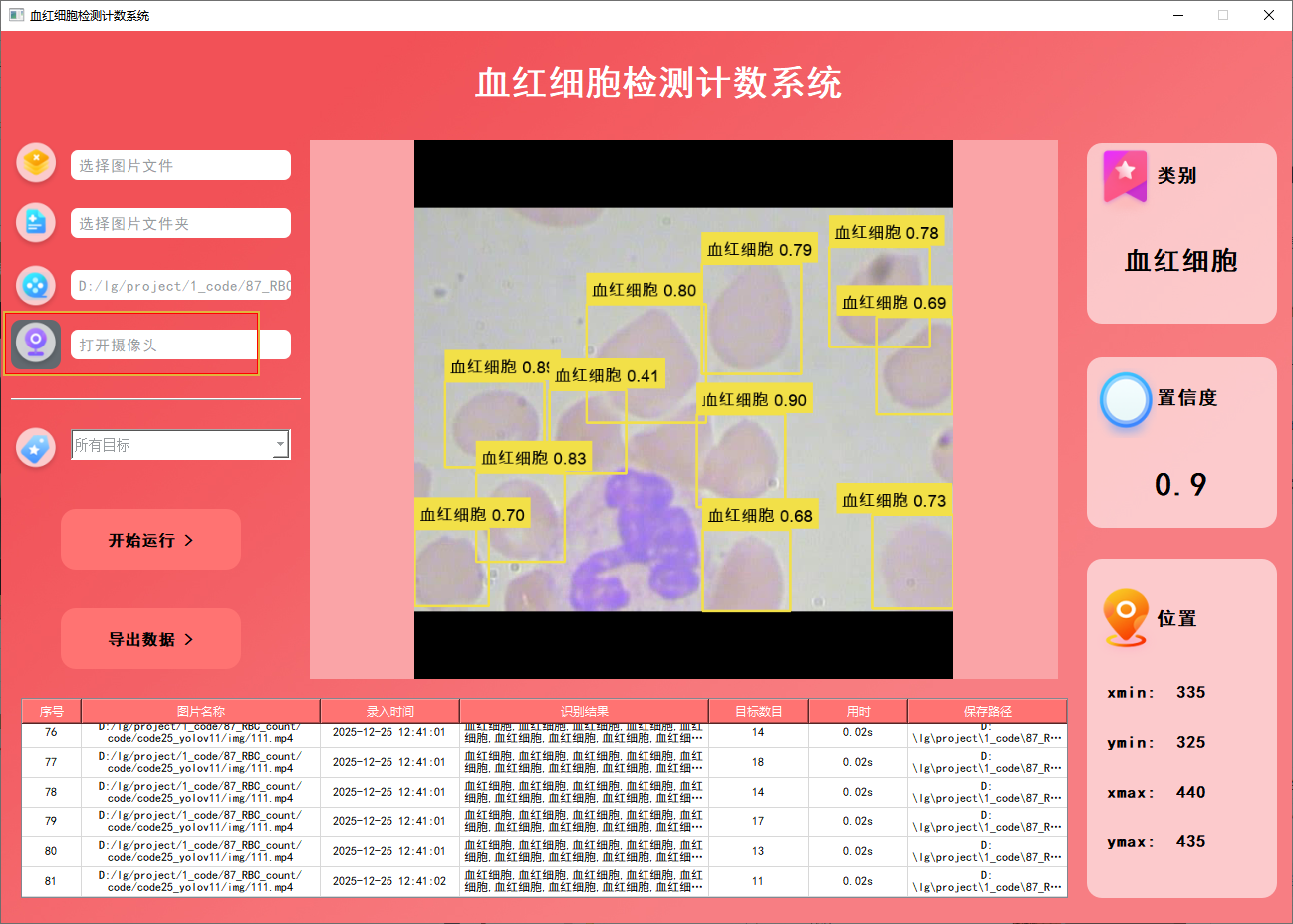Click the select image file icon
The width and height of the screenshot is (1293, 924).
click(36, 162)
